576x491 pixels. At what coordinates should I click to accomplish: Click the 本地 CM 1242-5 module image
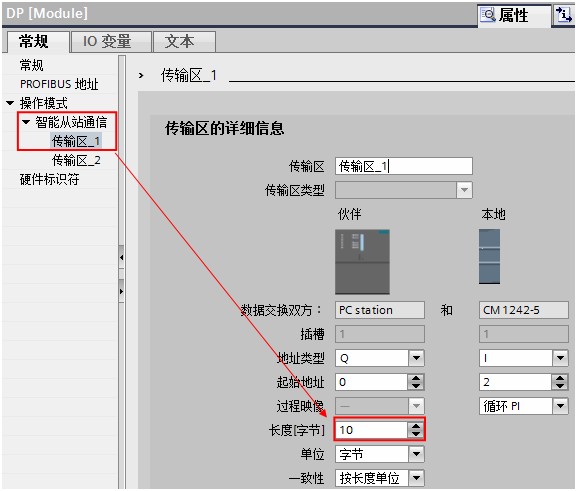coord(489,256)
